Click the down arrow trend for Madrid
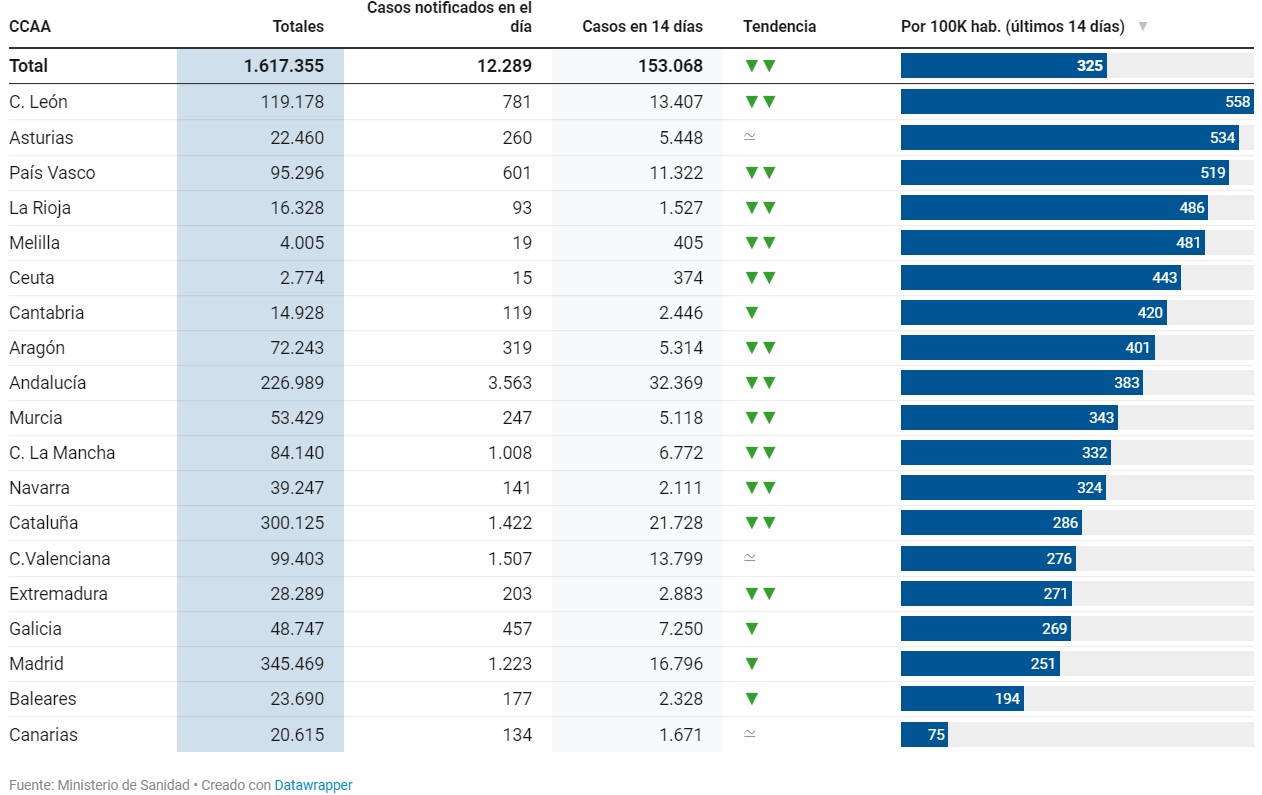1262x795 pixels. [x=752, y=664]
